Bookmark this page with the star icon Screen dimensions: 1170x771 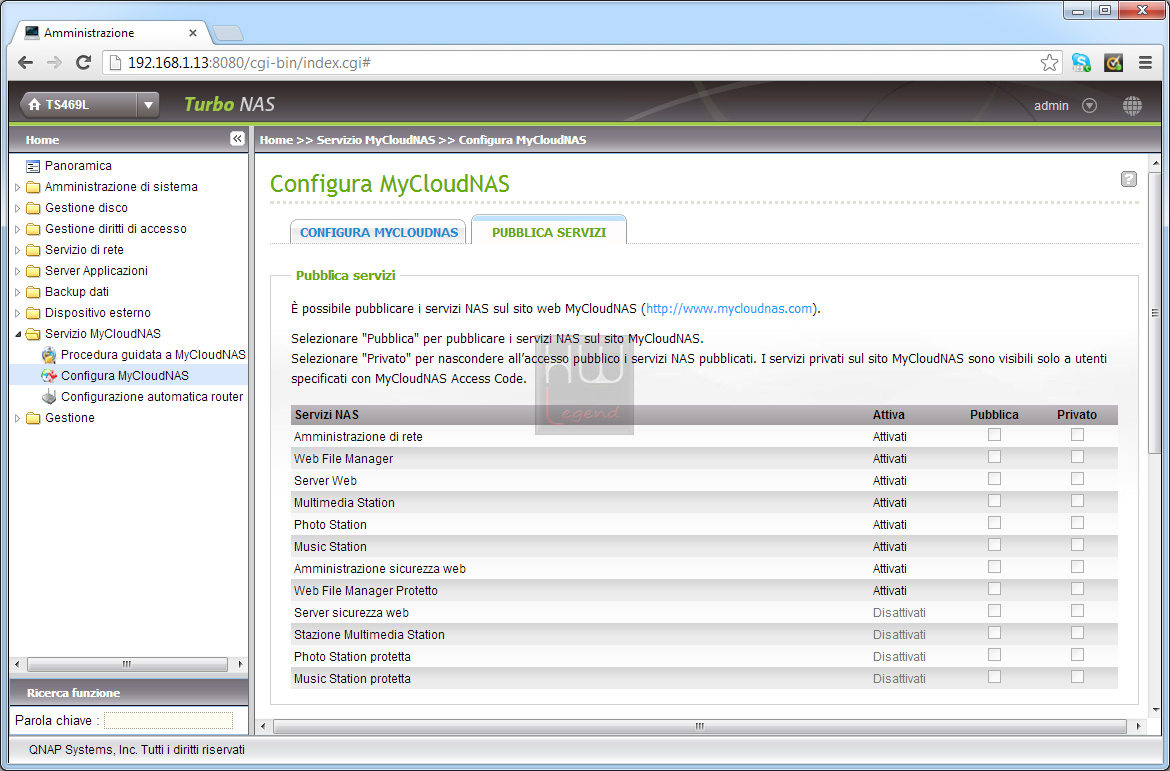[x=1049, y=63]
